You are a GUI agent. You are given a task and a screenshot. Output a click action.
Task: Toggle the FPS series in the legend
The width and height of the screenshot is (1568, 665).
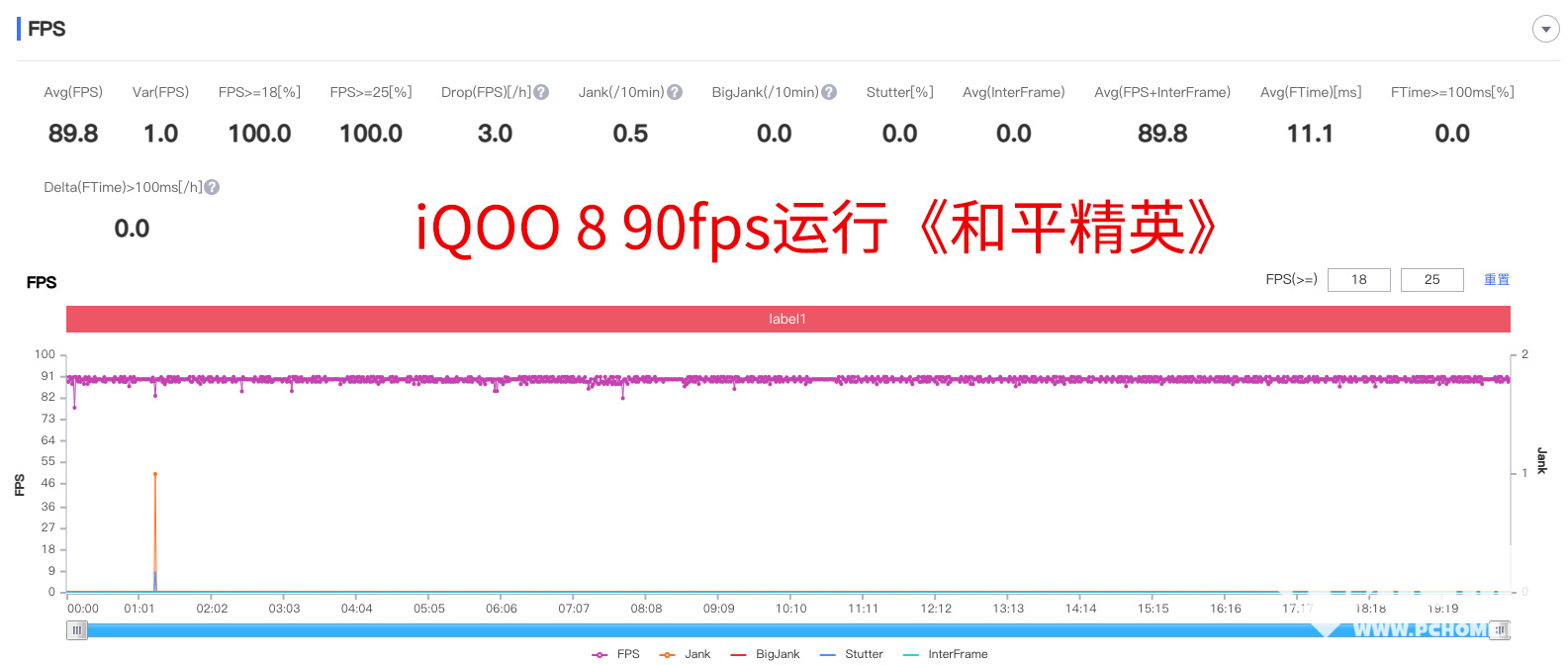615,654
